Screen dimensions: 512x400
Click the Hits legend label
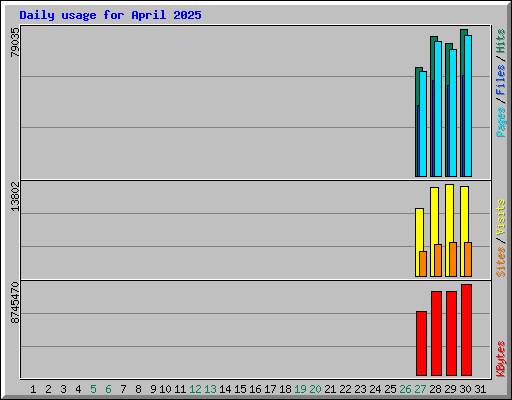(501, 41)
